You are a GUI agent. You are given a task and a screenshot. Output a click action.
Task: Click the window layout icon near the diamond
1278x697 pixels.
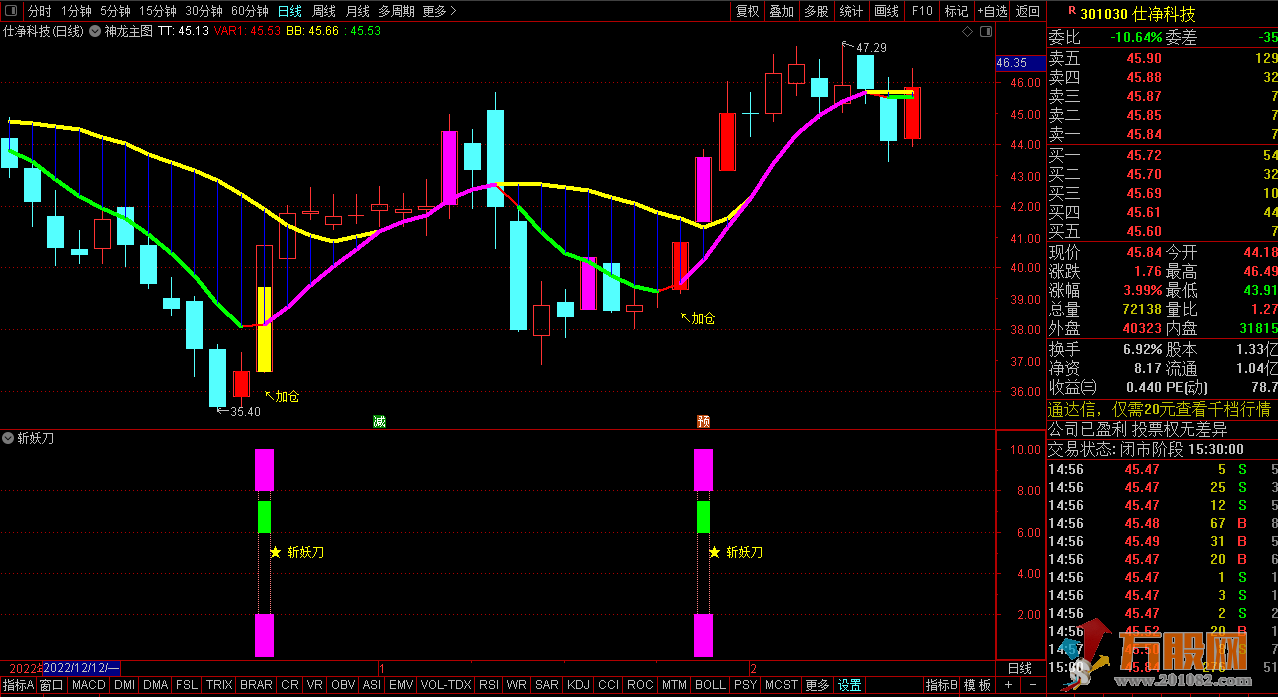click(x=985, y=32)
